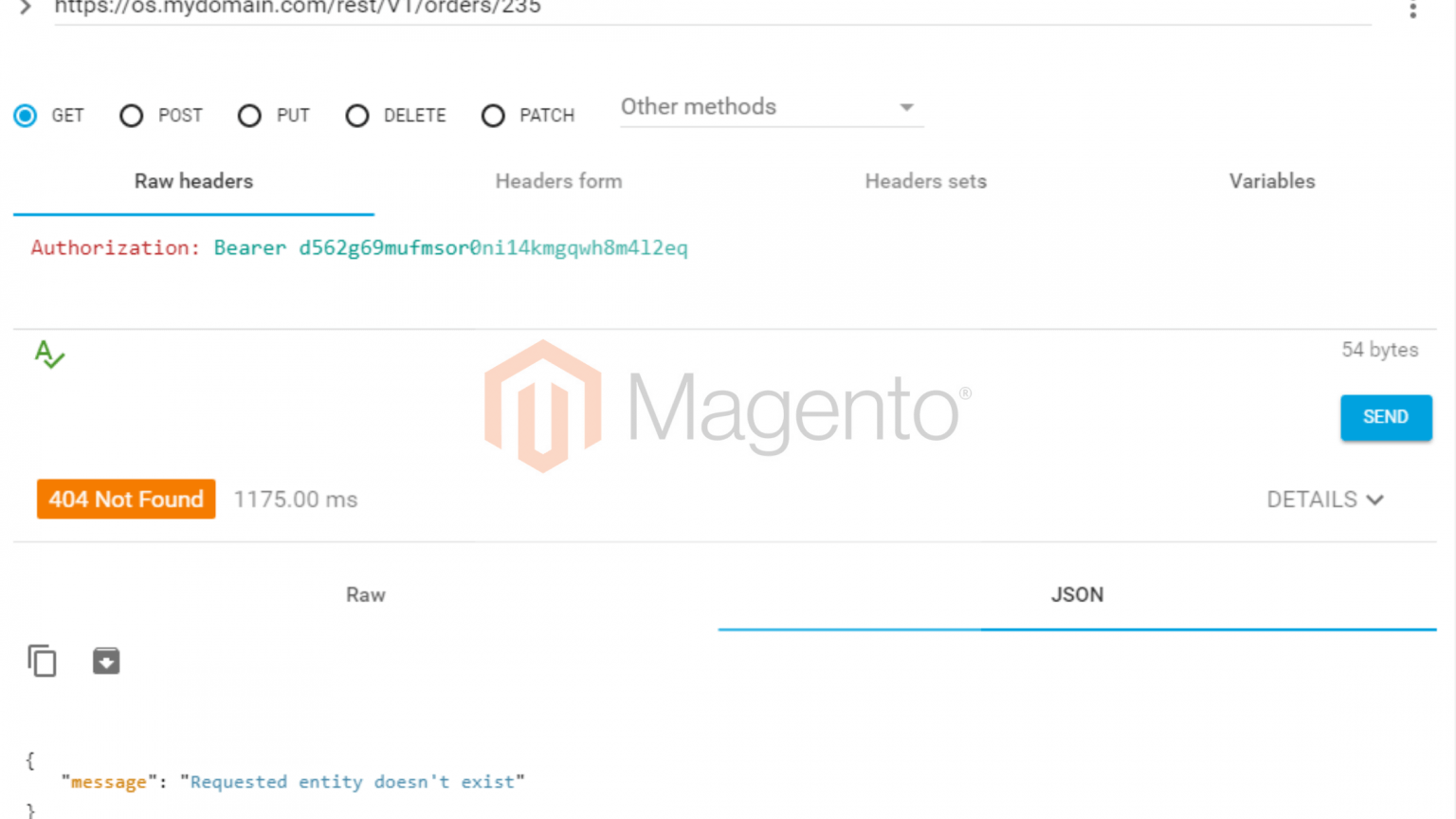Open the Other methods dropdown
The image size is (1456, 819).
pos(772,107)
